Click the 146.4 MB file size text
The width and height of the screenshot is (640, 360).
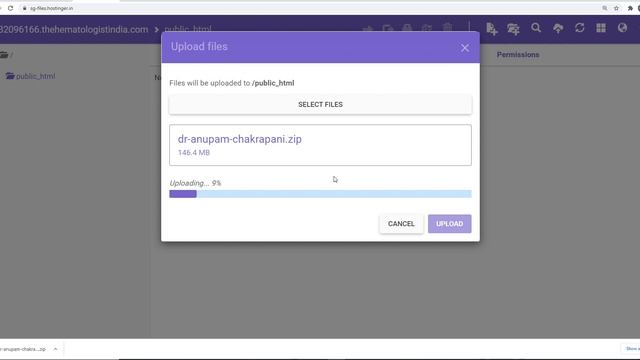click(194, 153)
